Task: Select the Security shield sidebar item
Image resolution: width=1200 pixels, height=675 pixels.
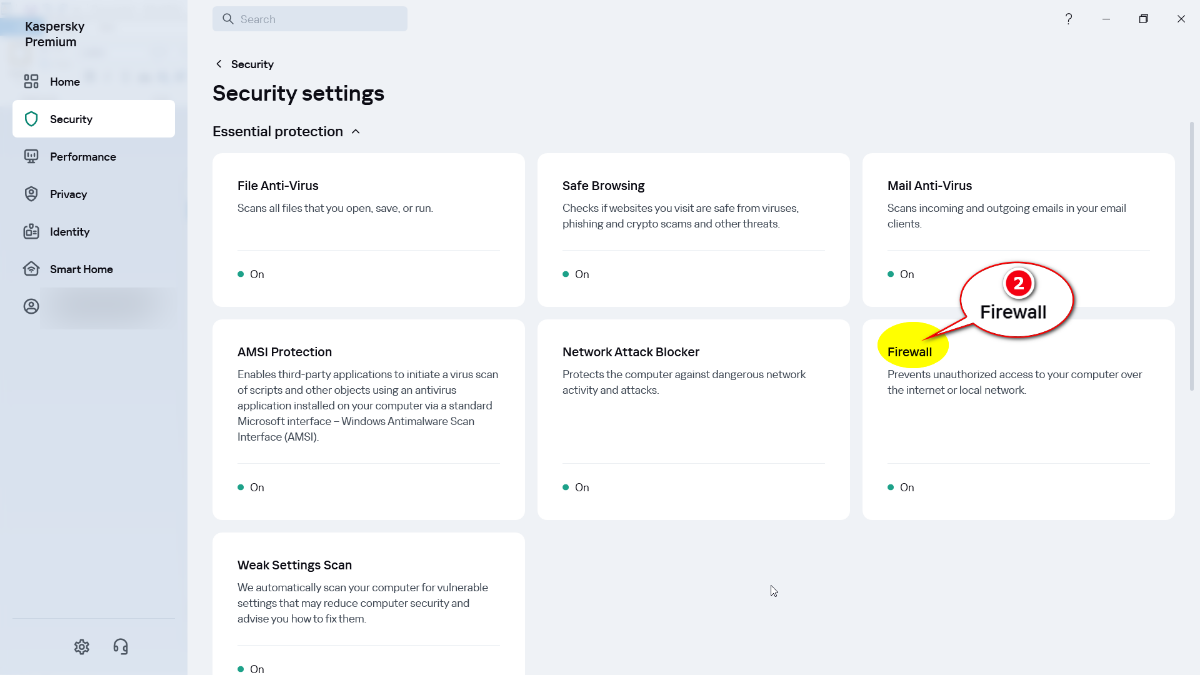Action: pyautogui.click(x=93, y=119)
